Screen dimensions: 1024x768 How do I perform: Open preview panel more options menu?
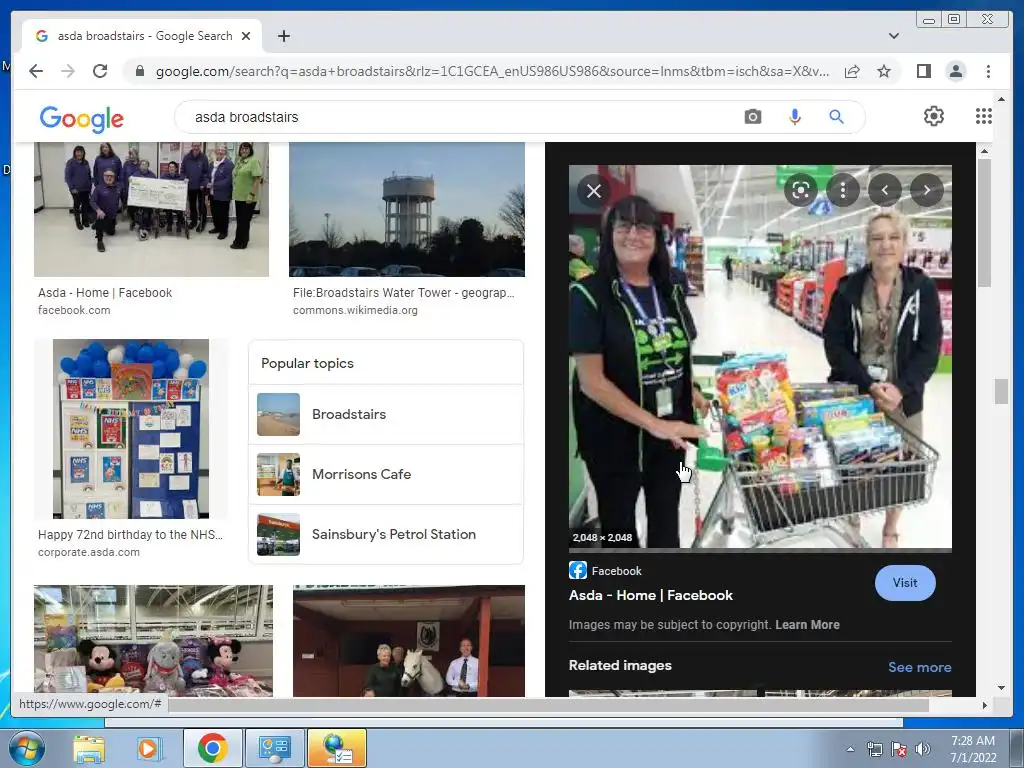coord(843,190)
